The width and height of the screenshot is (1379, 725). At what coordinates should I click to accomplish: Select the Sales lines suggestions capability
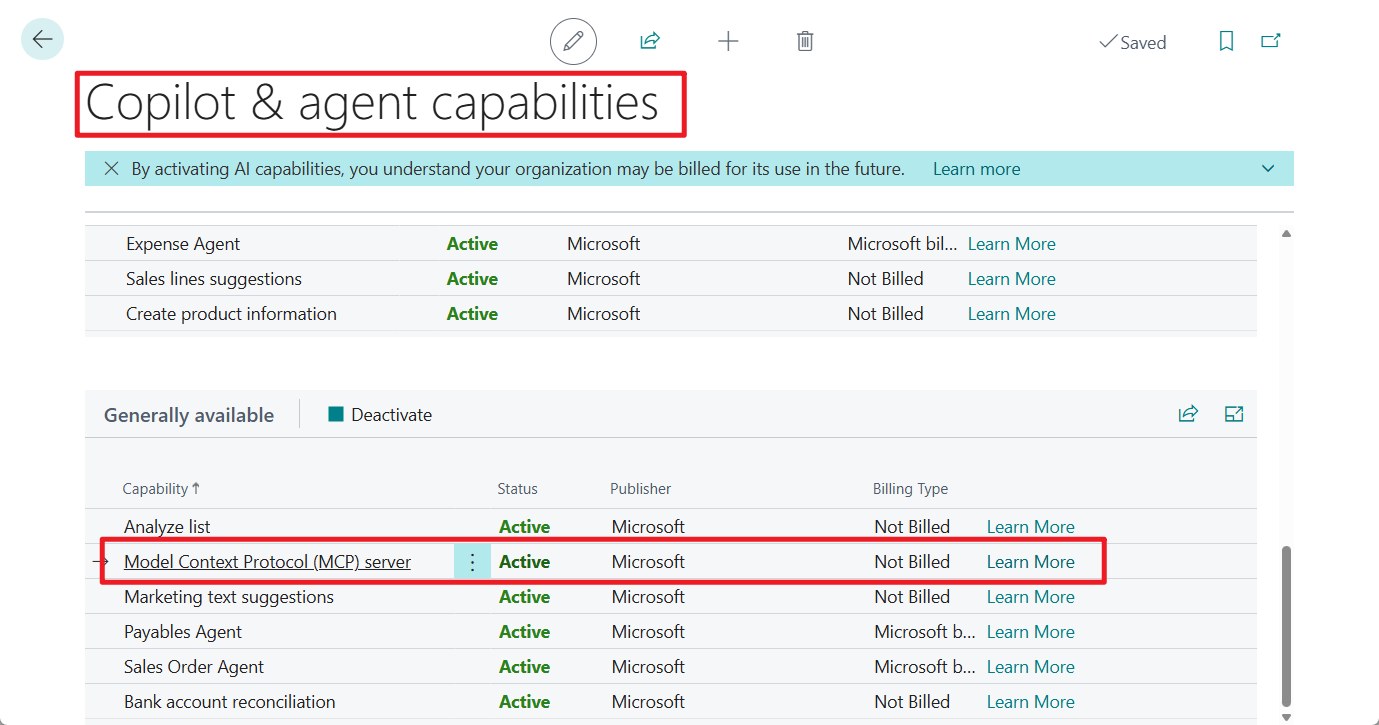pos(213,279)
